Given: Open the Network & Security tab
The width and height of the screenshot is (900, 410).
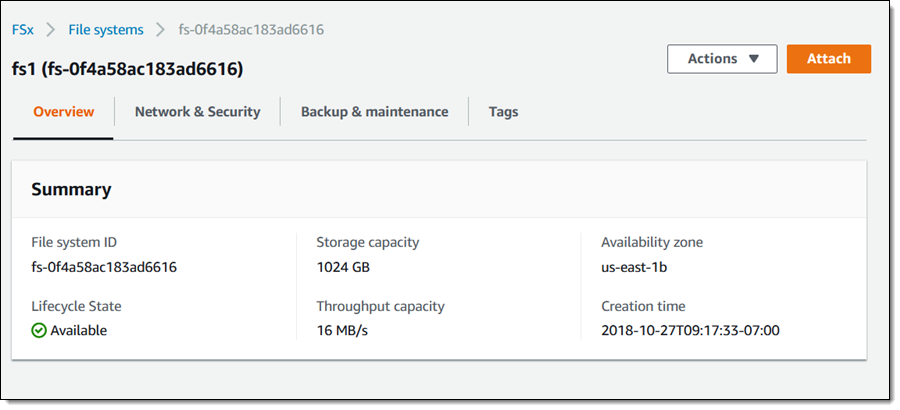Looking at the screenshot, I should pyautogui.click(x=197, y=112).
